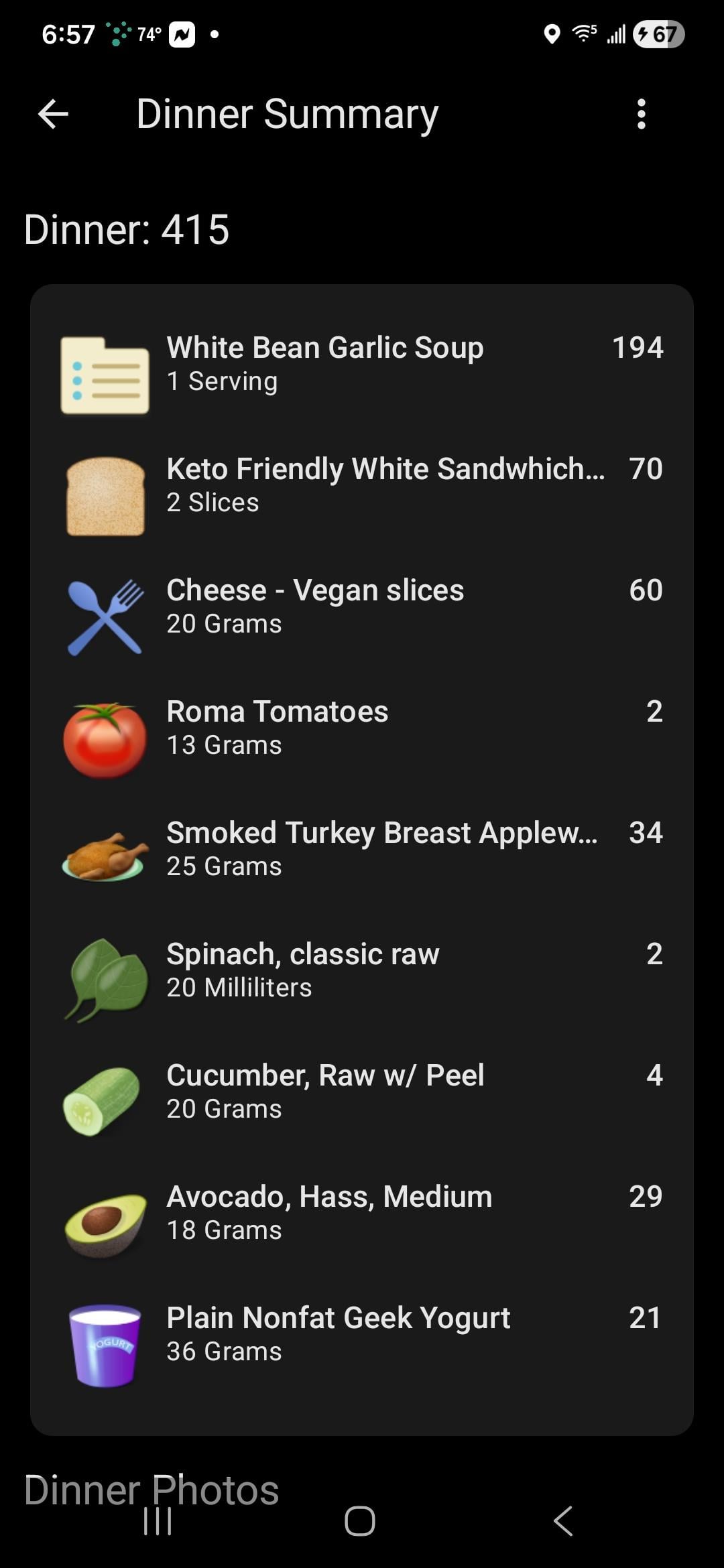724x1568 pixels.
Task: Tap the cucumber icon
Action: click(x=102, y=1101)
